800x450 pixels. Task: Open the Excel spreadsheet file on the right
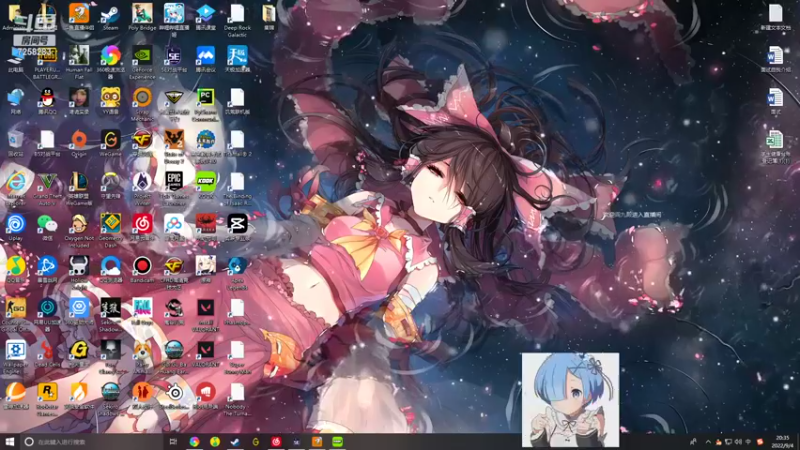click(774, 147)
